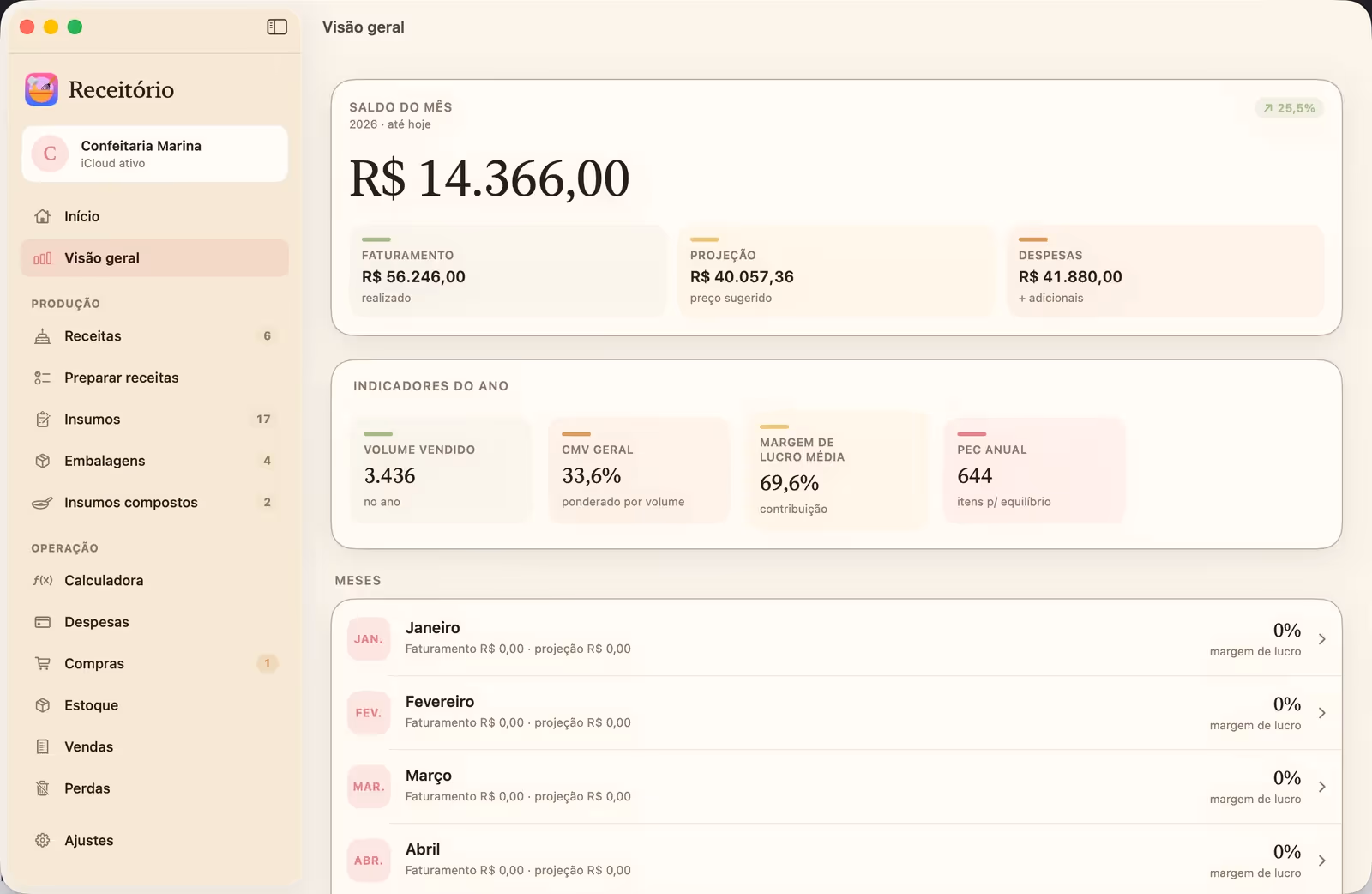Click the PRODUÇÃO sidebar section header
The width and height of the screenshot is (1372, 894).
(66, 304)
